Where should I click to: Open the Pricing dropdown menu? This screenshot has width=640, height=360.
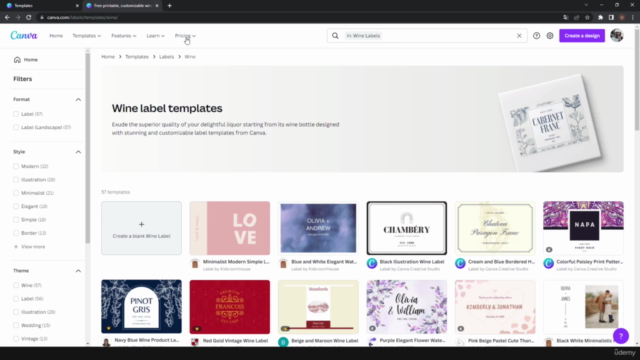[x=185, y=36]
